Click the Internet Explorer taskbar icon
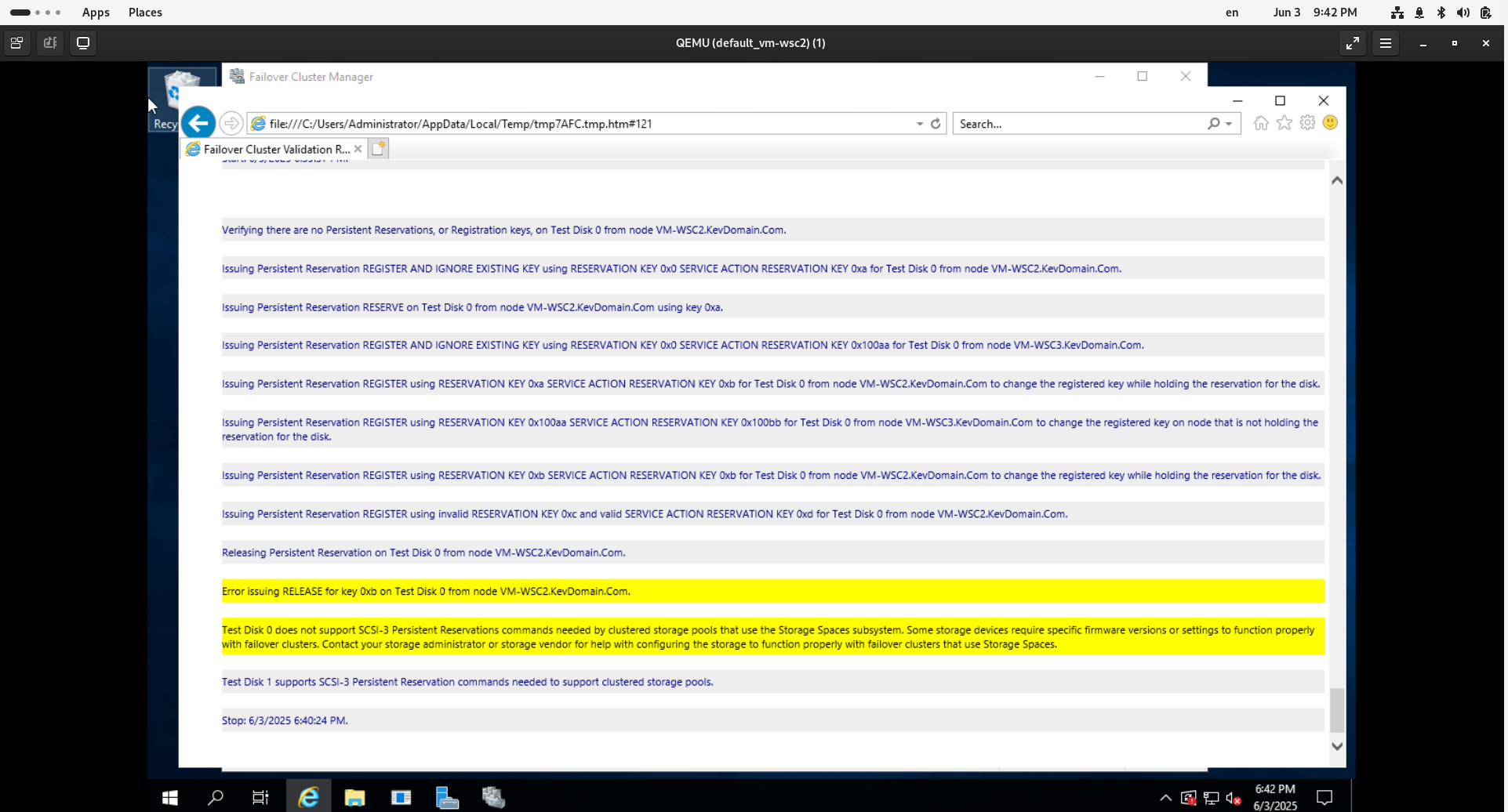The height and width of the screenshot is (812, 1508). pos(309,798)
